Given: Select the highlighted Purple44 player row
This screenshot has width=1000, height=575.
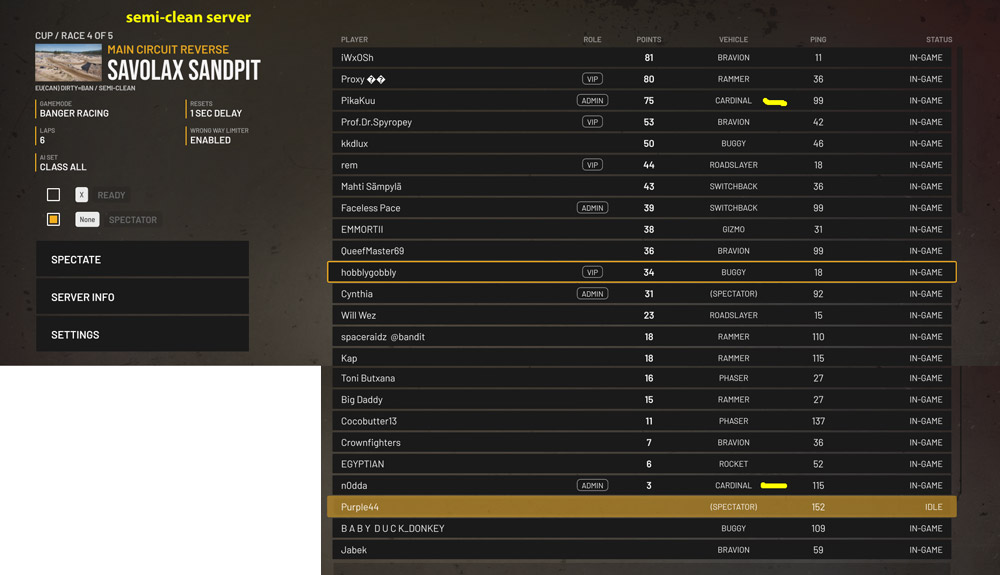Looking at the screenshot, I should 641,507.
